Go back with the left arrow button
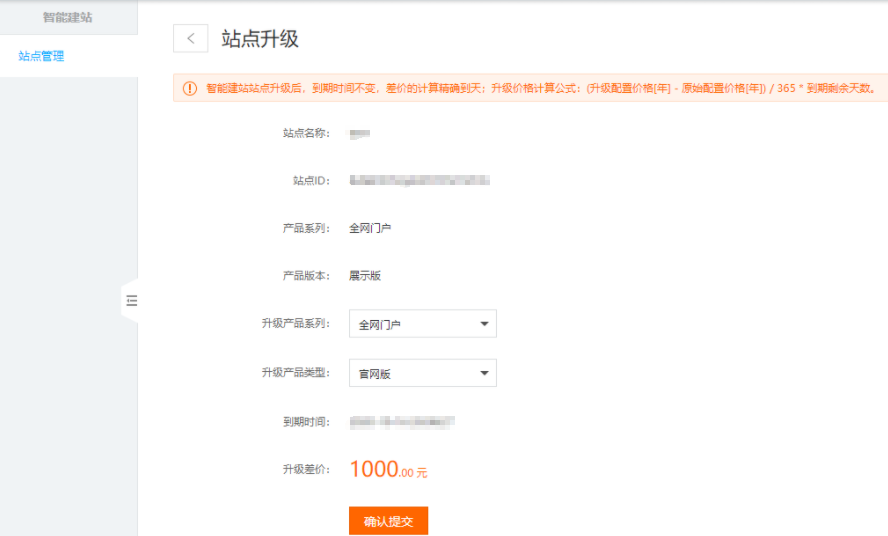This screenshot has width=888, height=536. tap(190, 39)
